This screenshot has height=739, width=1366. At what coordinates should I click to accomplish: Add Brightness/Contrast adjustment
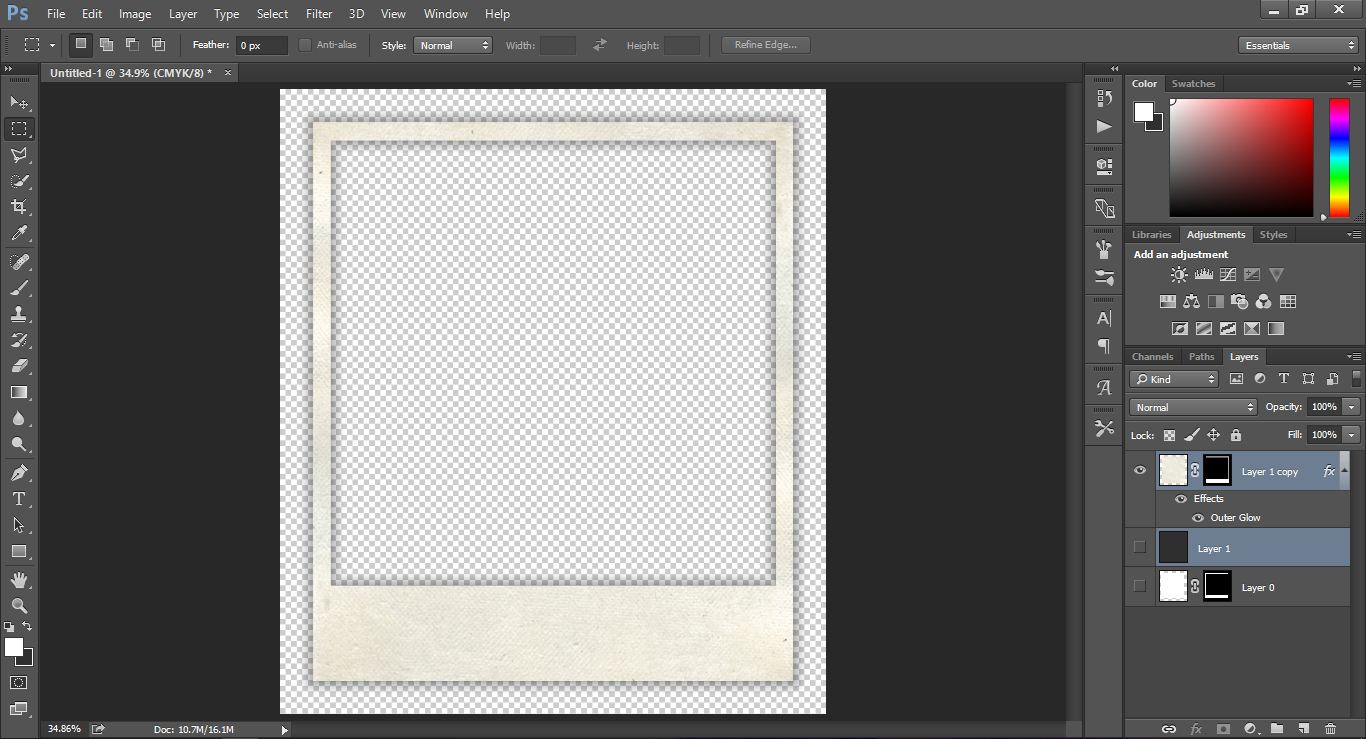[1179, 275]
